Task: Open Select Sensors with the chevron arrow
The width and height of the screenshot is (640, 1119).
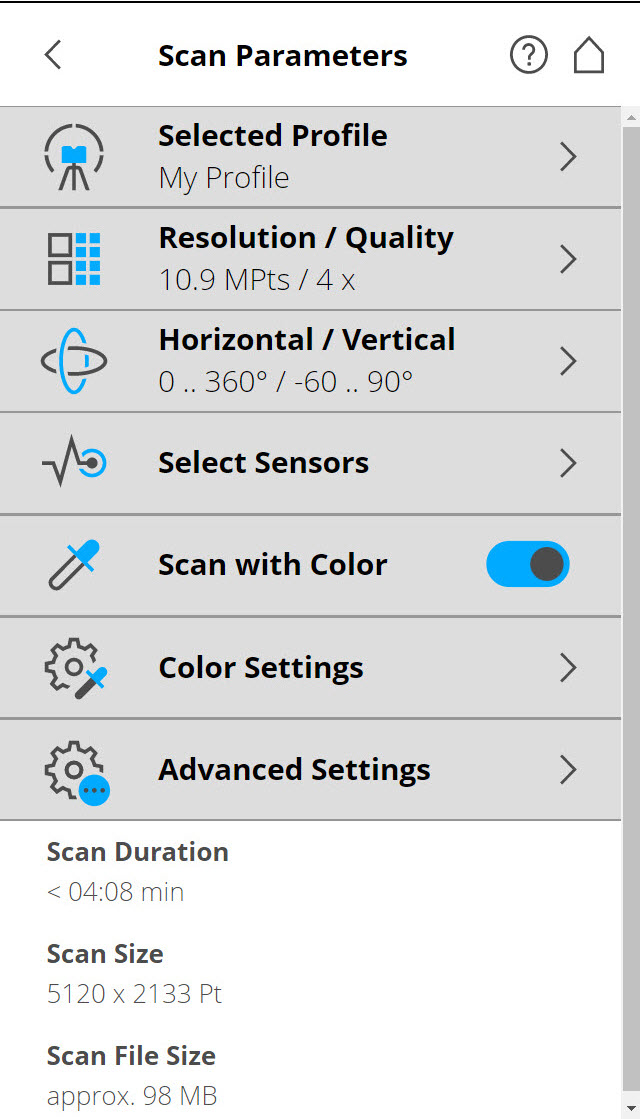Action: point(568,463)
